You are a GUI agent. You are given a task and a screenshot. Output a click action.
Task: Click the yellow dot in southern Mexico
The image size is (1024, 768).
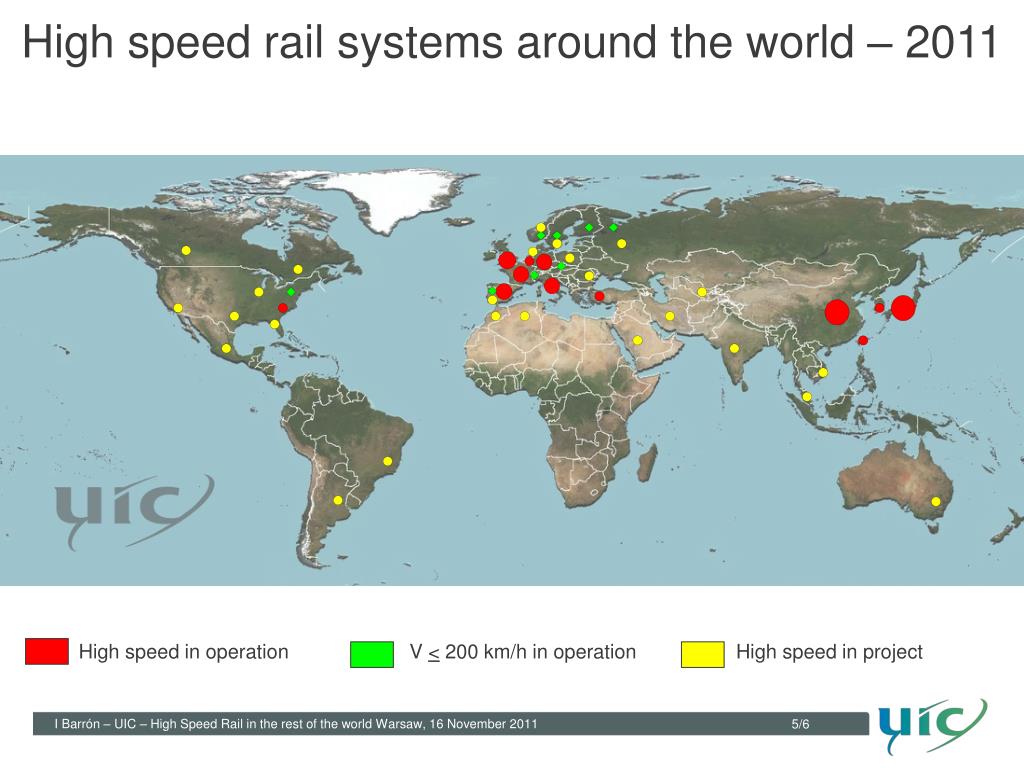point(227,348)
